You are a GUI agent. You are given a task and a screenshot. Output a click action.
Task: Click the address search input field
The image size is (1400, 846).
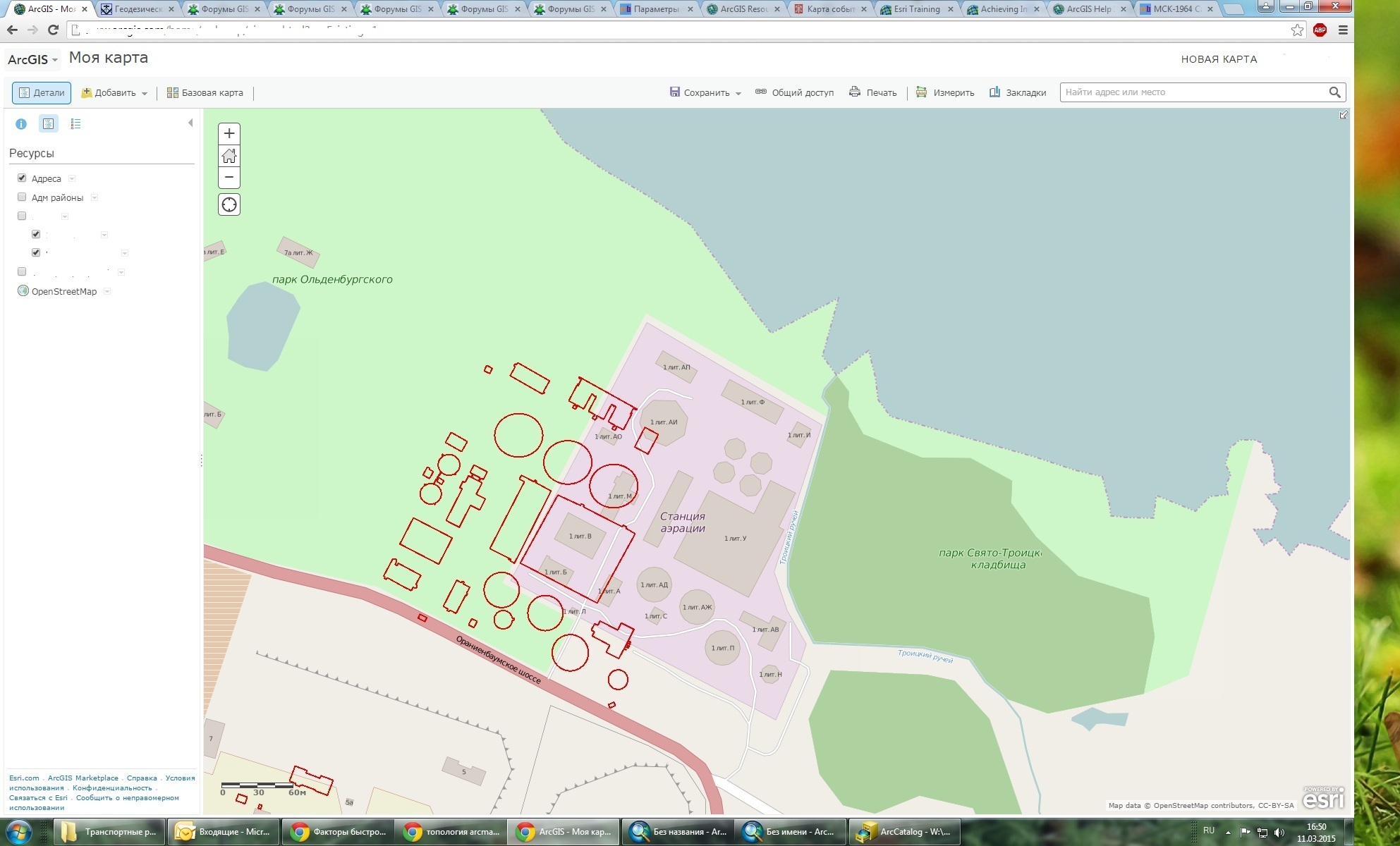(x=1192, y=92)
